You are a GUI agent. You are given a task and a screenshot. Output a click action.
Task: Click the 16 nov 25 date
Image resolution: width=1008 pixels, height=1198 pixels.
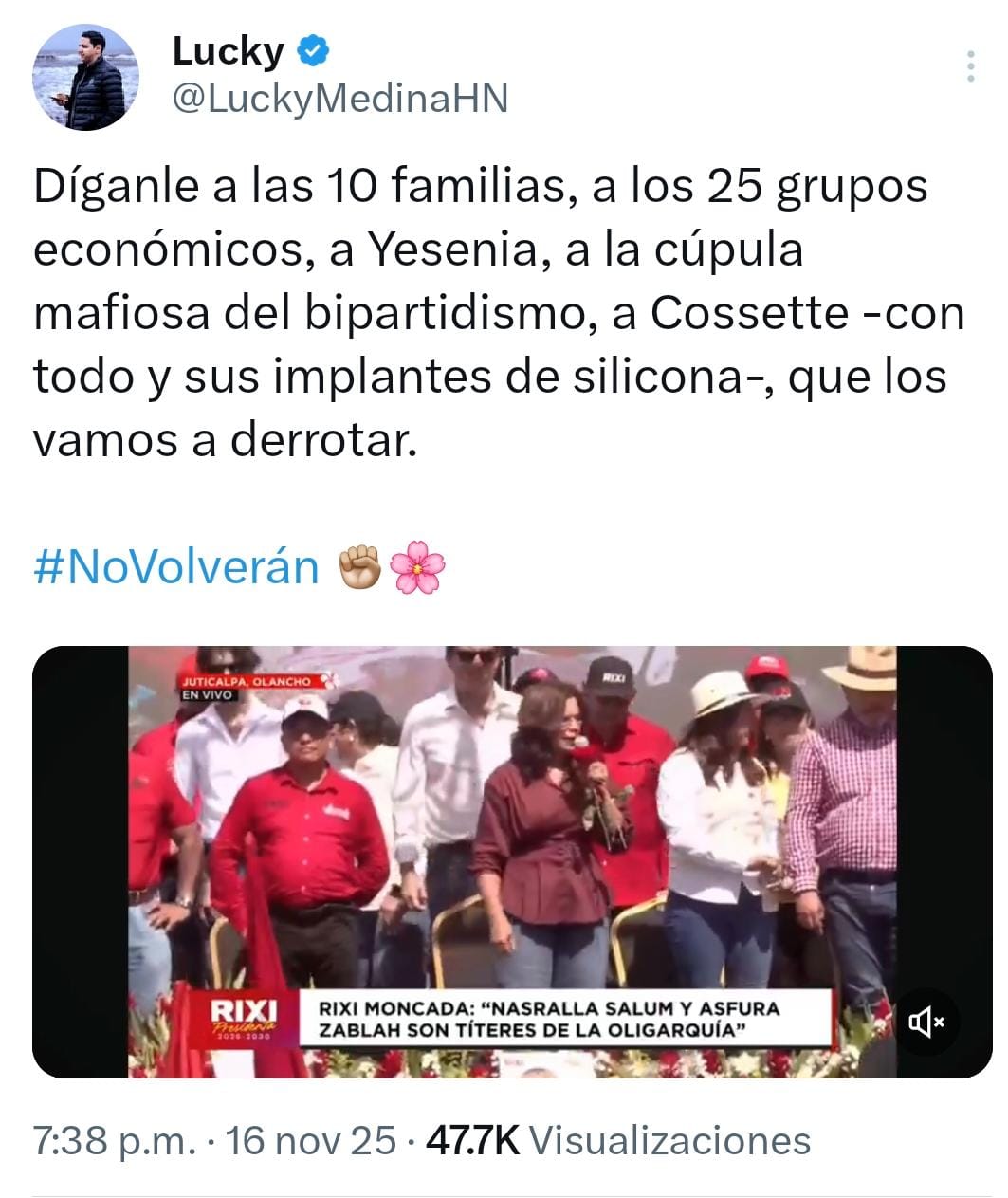click(311, 1139)
